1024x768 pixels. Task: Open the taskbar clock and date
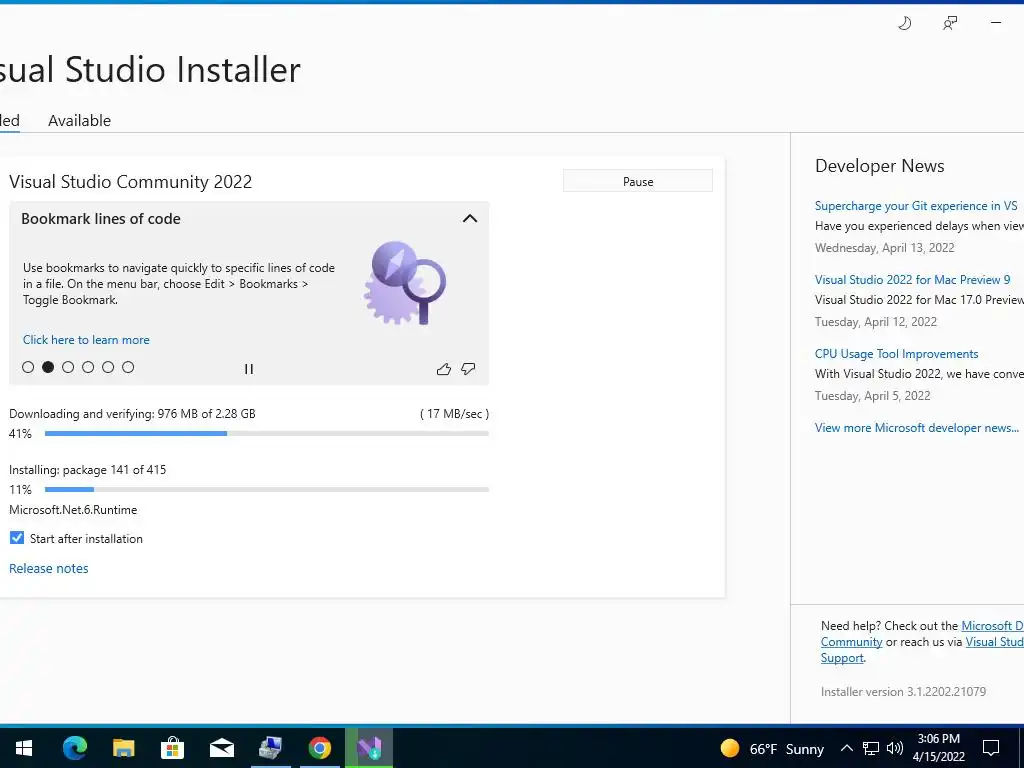[938, 748]
